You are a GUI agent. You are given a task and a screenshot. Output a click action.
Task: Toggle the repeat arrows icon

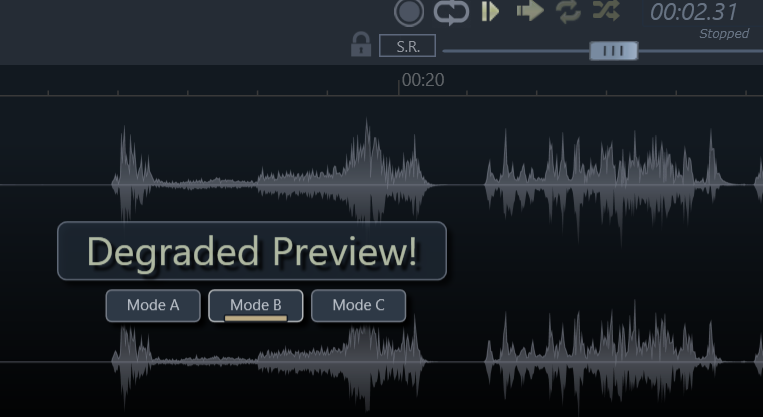coord(568,11)
